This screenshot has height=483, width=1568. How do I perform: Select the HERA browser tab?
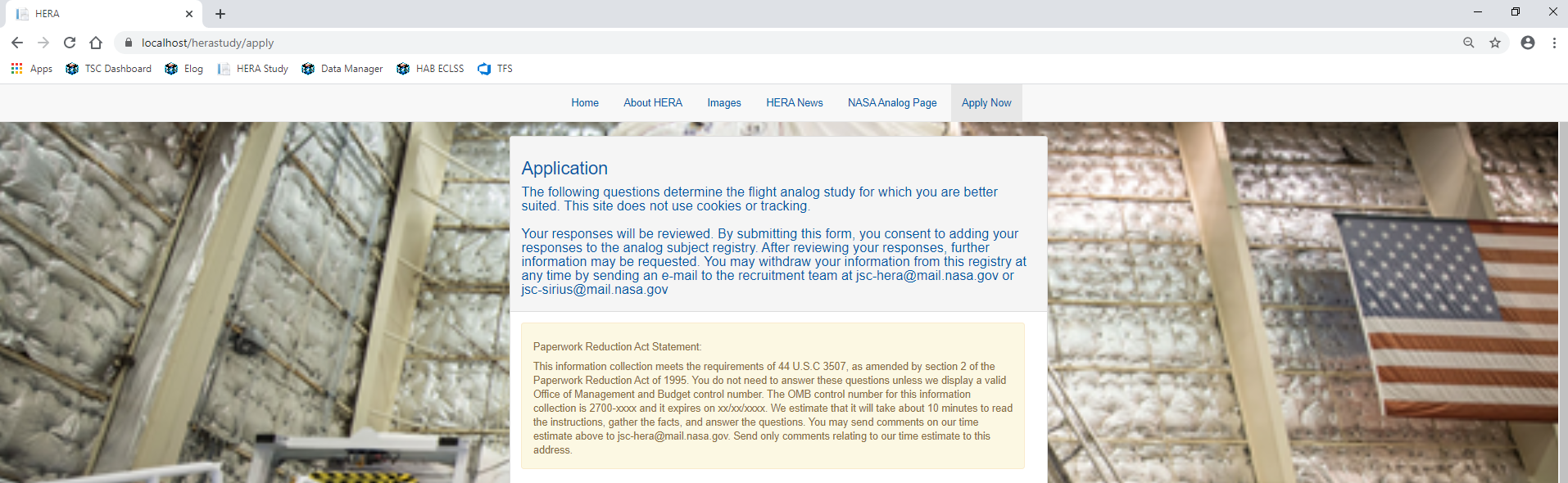point(102,14)
